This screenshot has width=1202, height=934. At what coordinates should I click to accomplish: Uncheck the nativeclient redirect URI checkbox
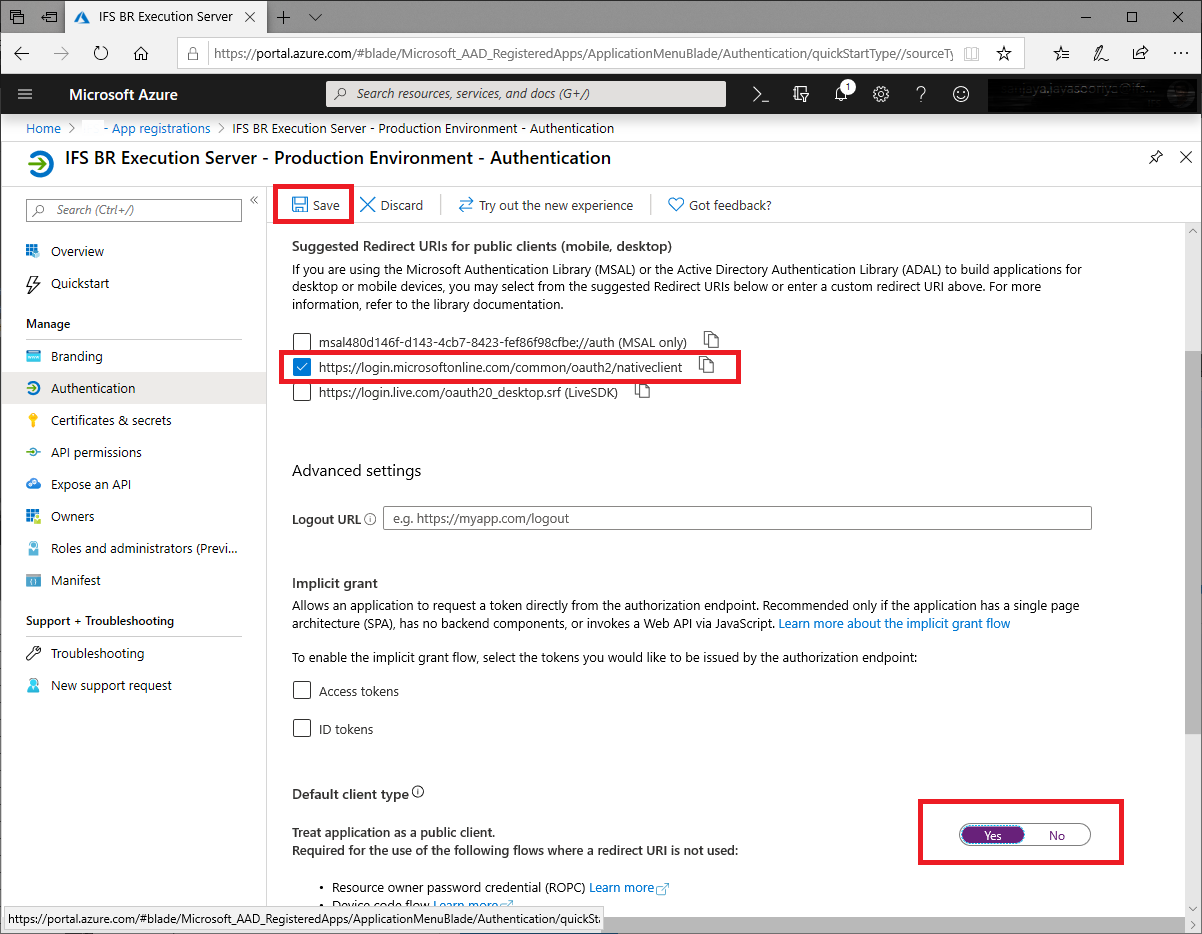(302, 368)
